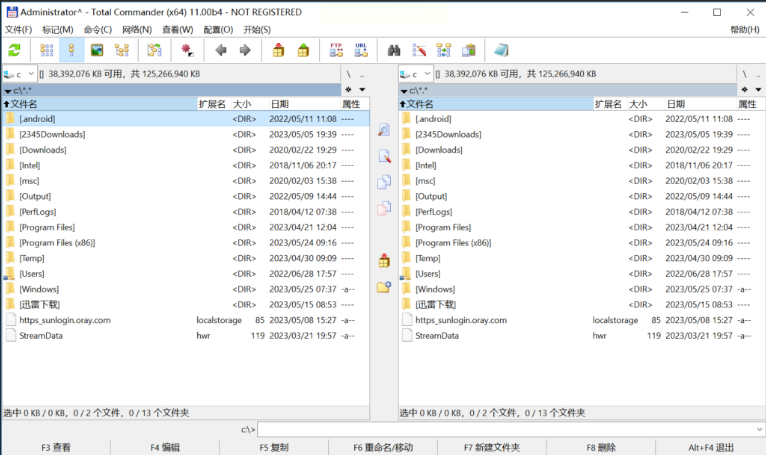
Task: Click F5 复制 button
Action: point(274,447)
